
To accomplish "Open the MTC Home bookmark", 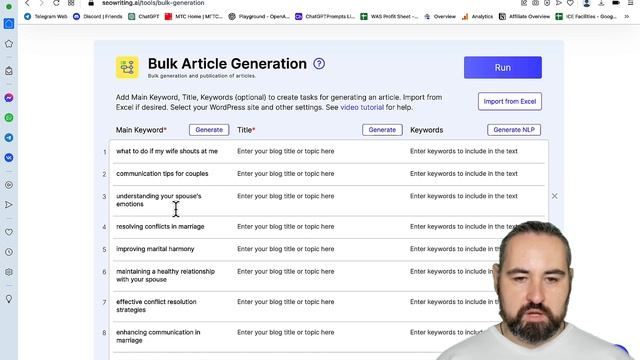I will pyautogui.click(x=193, y=17).
